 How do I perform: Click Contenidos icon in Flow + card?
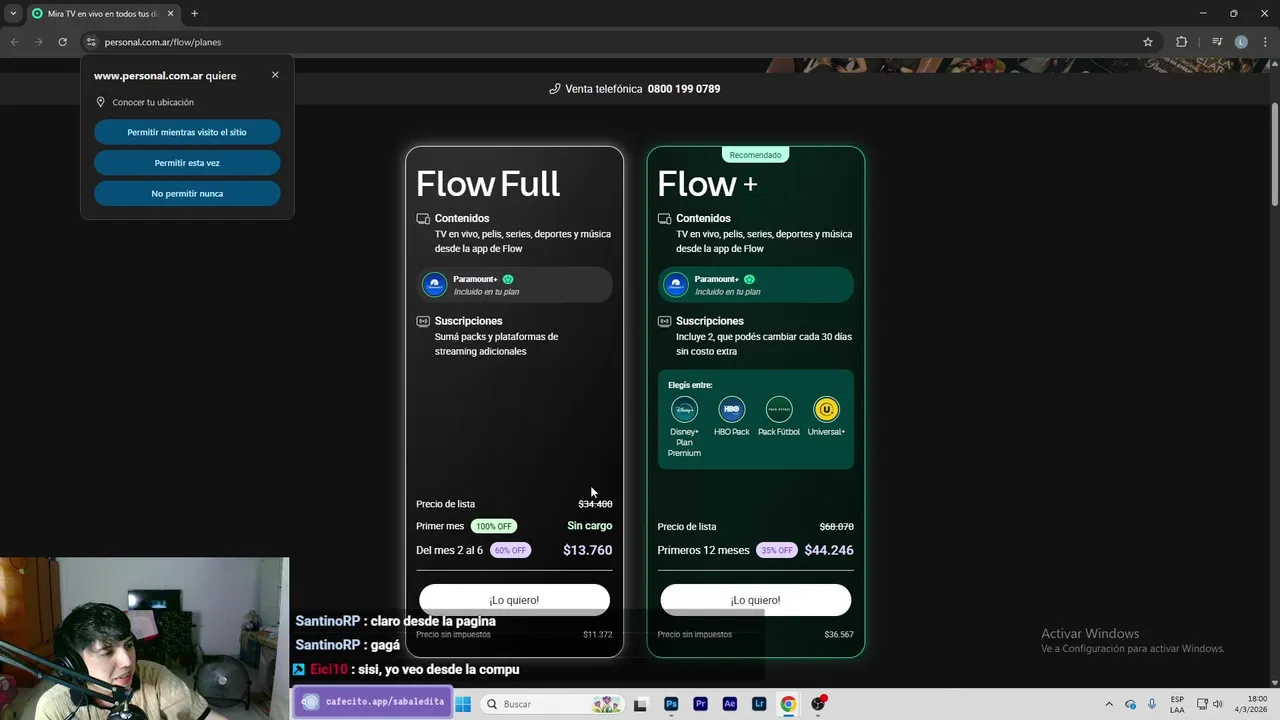664,218
